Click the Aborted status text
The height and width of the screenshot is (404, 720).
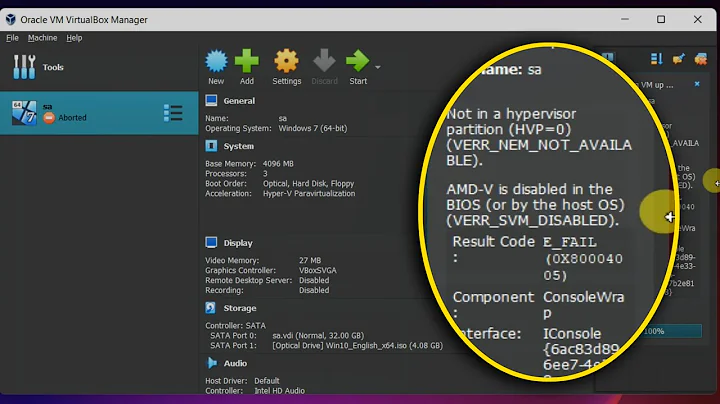point(72,118)
